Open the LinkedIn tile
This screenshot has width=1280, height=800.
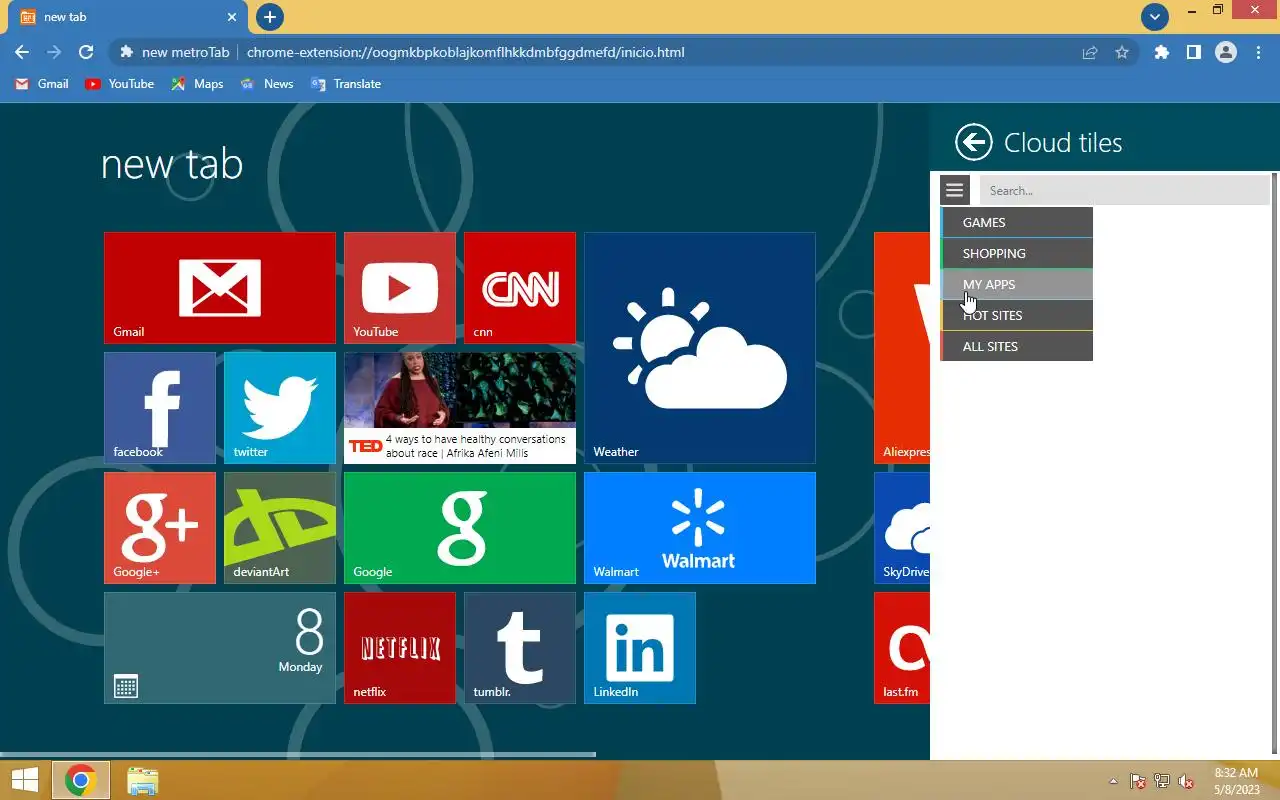(x=640, y=648)
